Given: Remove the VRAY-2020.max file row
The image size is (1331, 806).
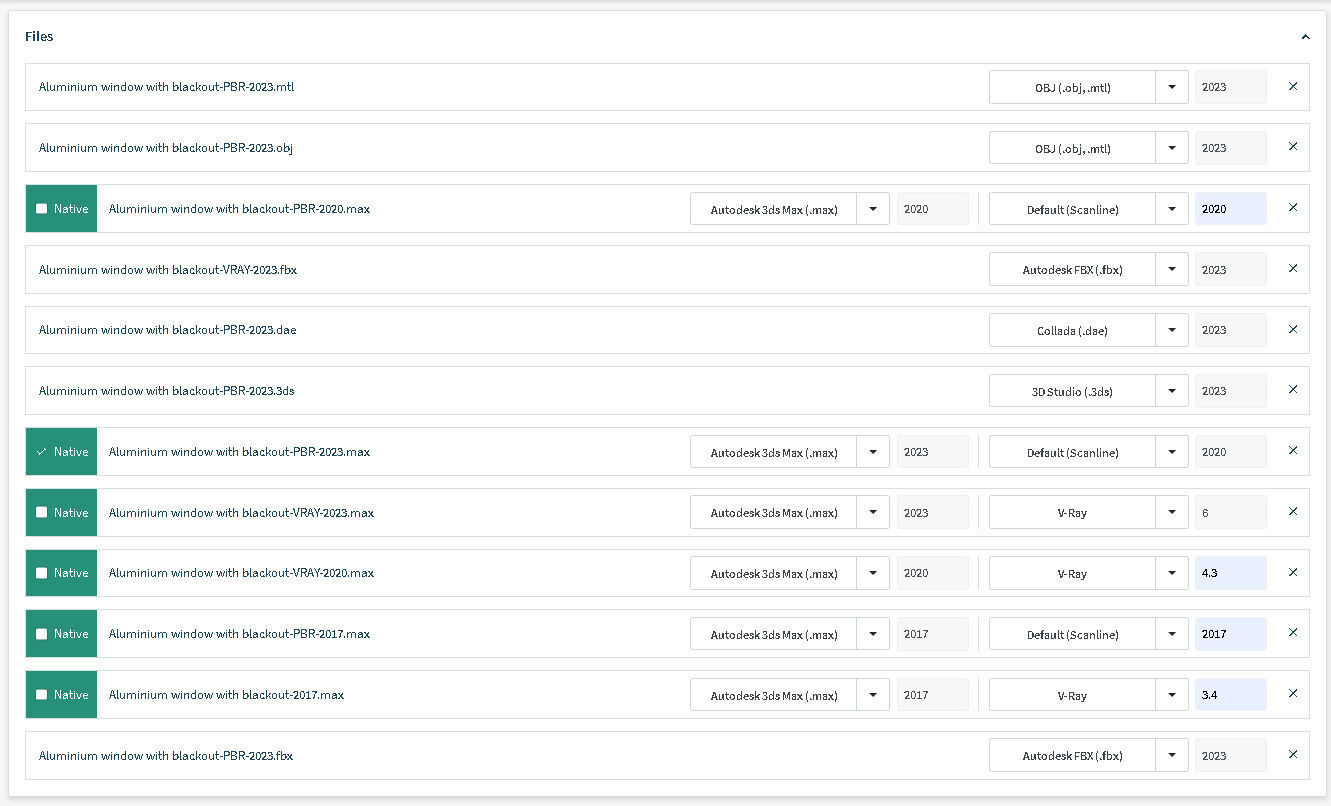Looking at the screenshot, I should pos(1293,573).
